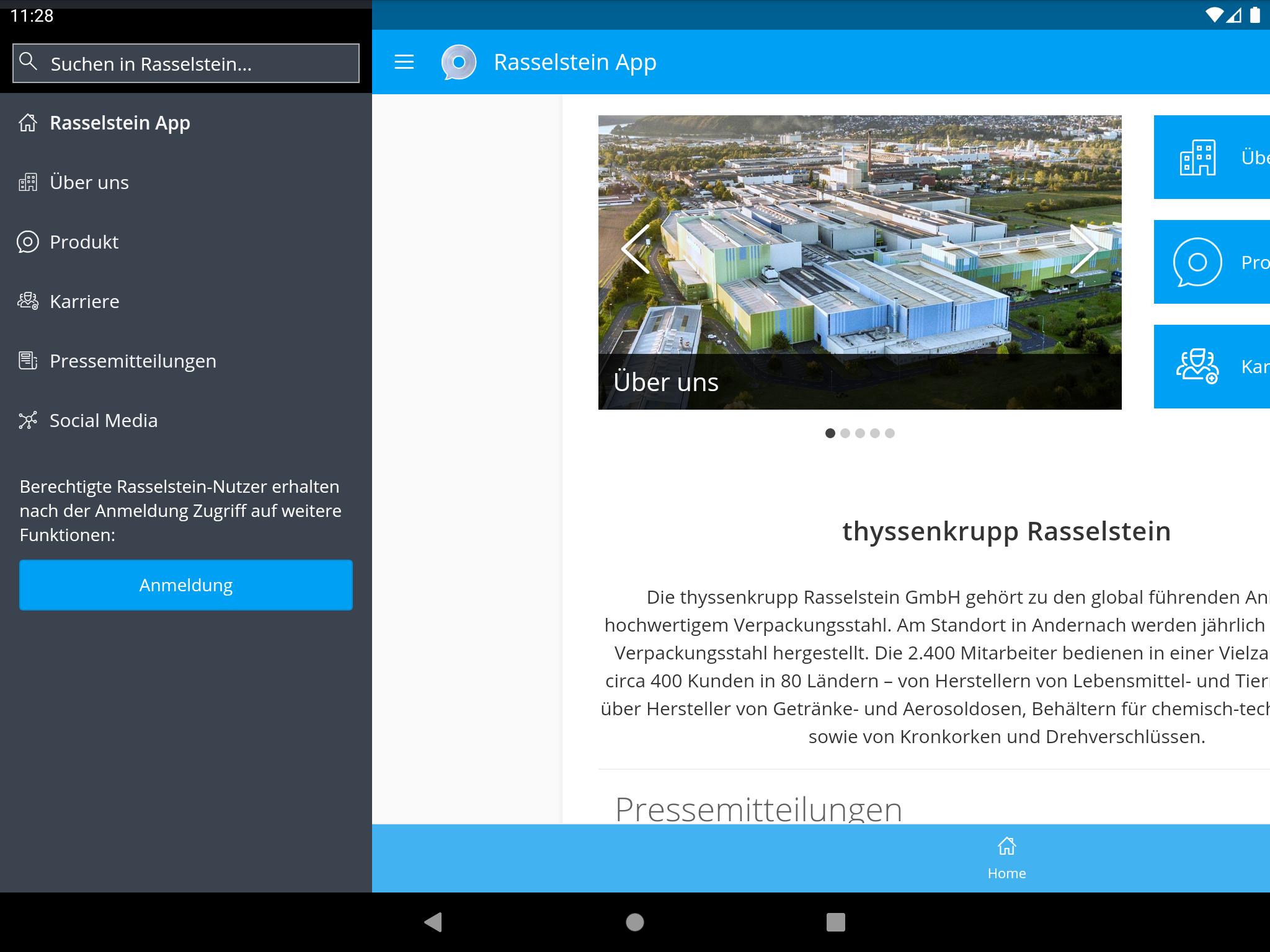Select the second carousel indicator dot

click(x=845, y=433)
